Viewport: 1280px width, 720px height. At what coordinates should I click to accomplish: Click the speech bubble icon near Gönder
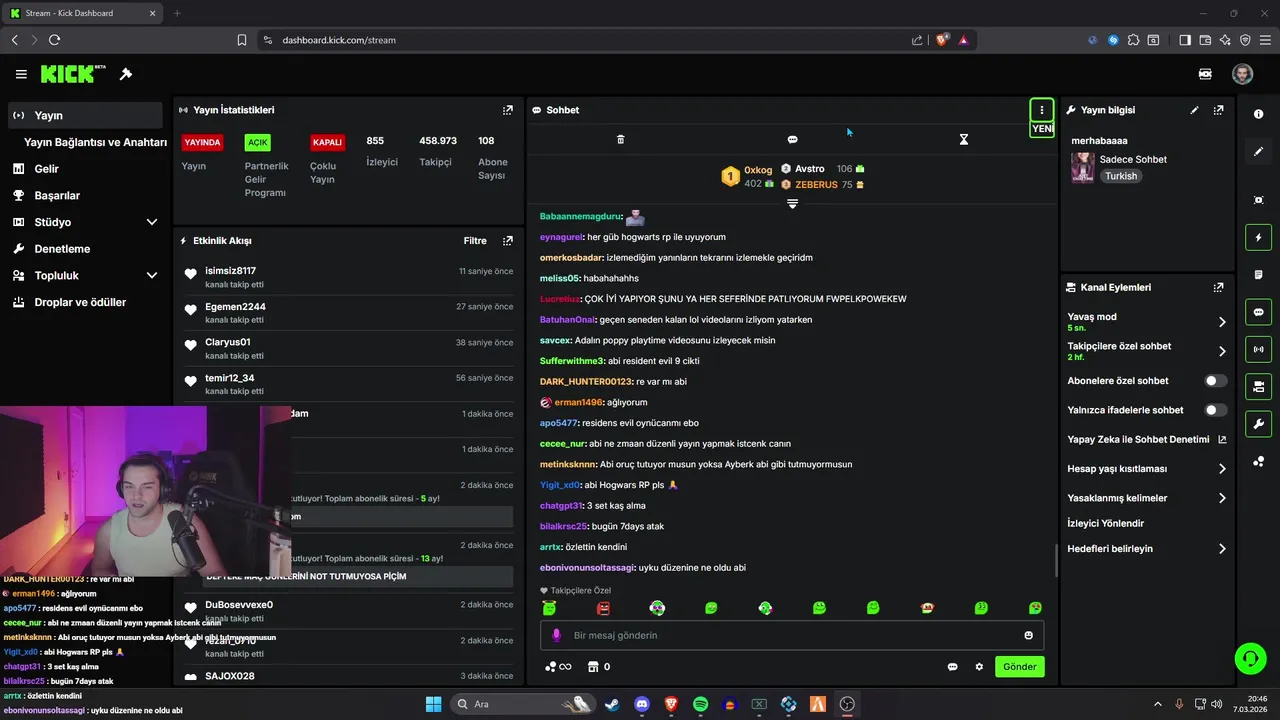click(x=952, y=667)
